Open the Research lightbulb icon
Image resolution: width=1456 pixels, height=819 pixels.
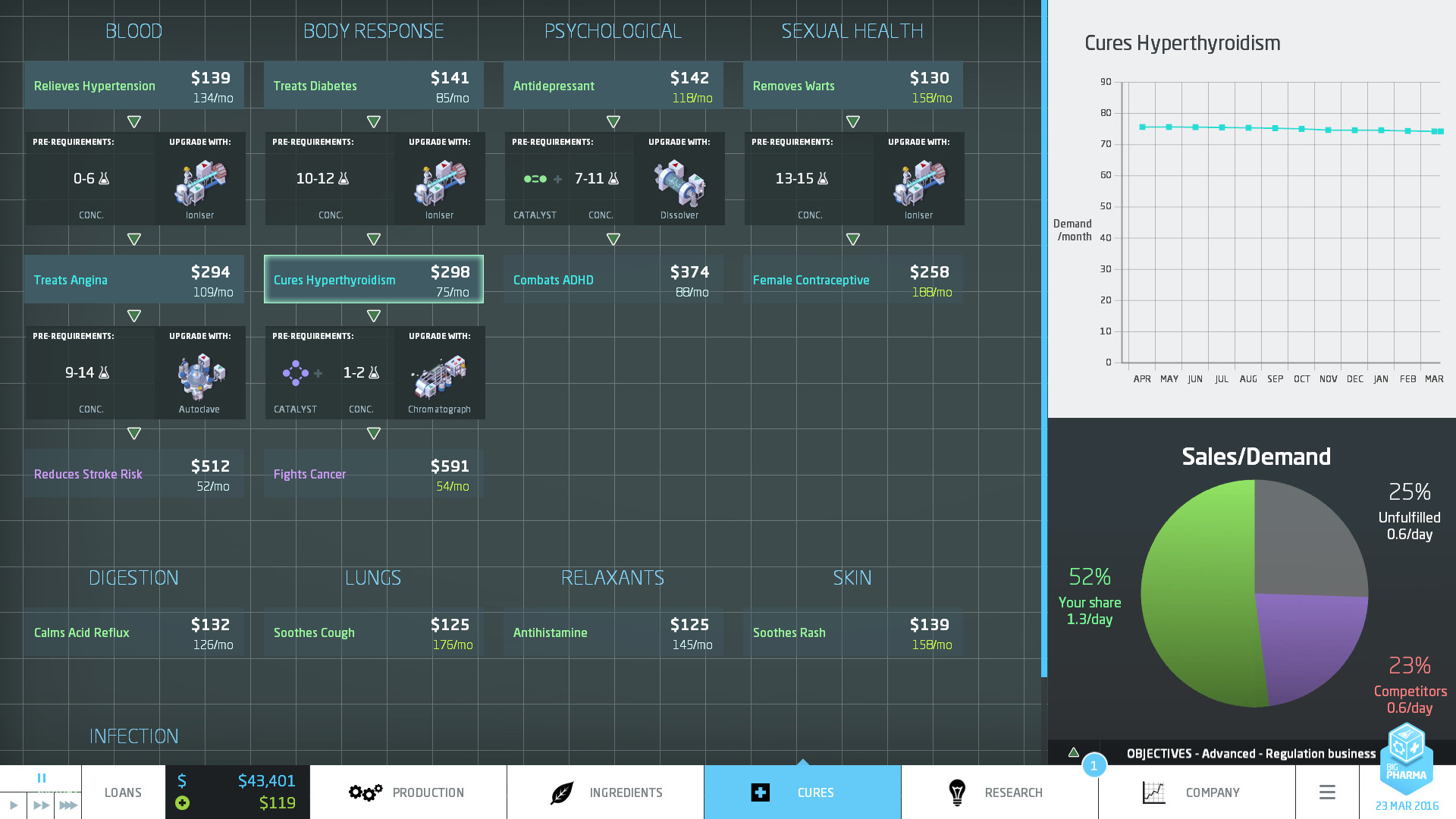[957, 792]
